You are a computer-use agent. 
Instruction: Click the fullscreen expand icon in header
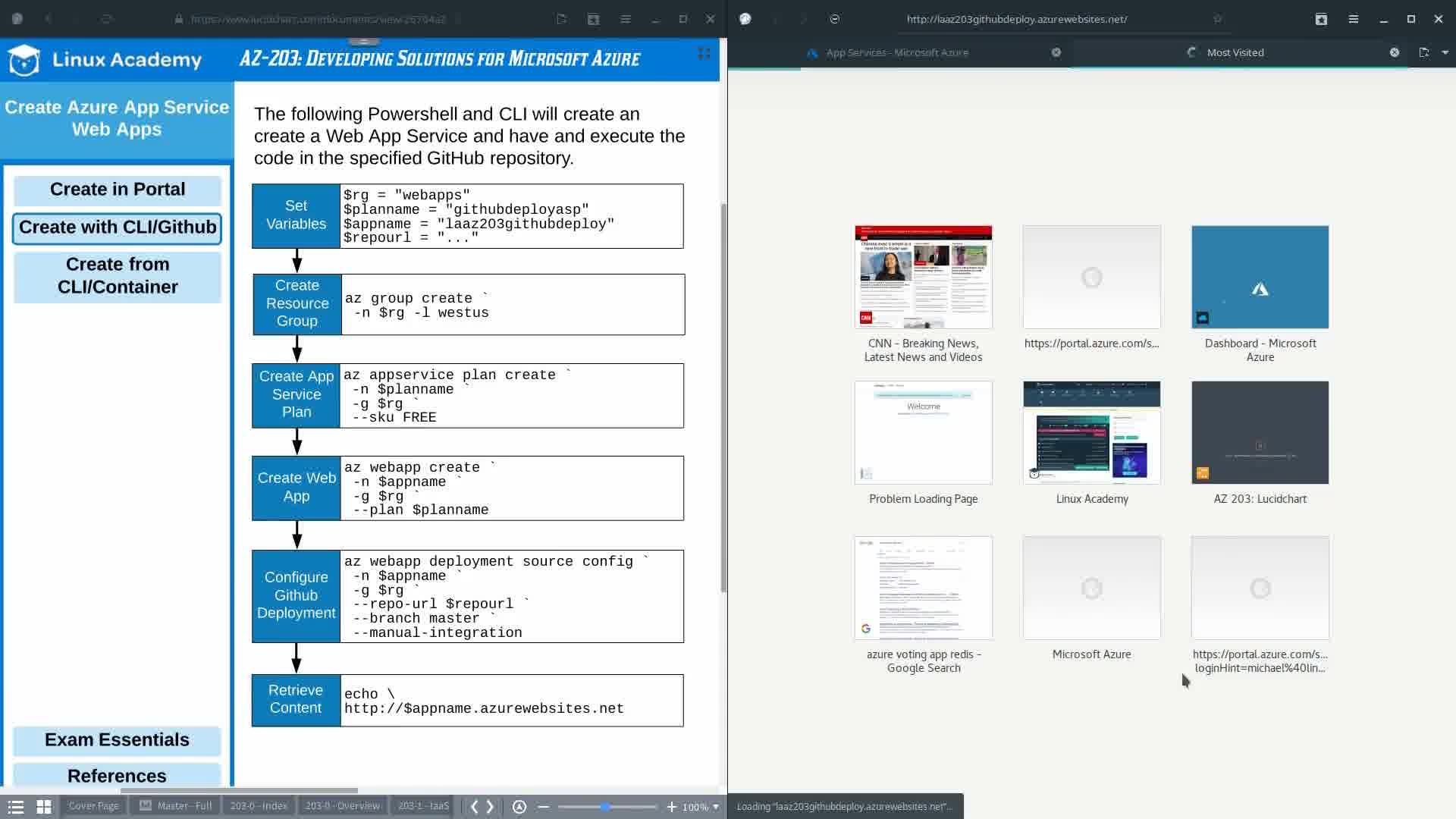pyautogui.click(x=704, y=53)
